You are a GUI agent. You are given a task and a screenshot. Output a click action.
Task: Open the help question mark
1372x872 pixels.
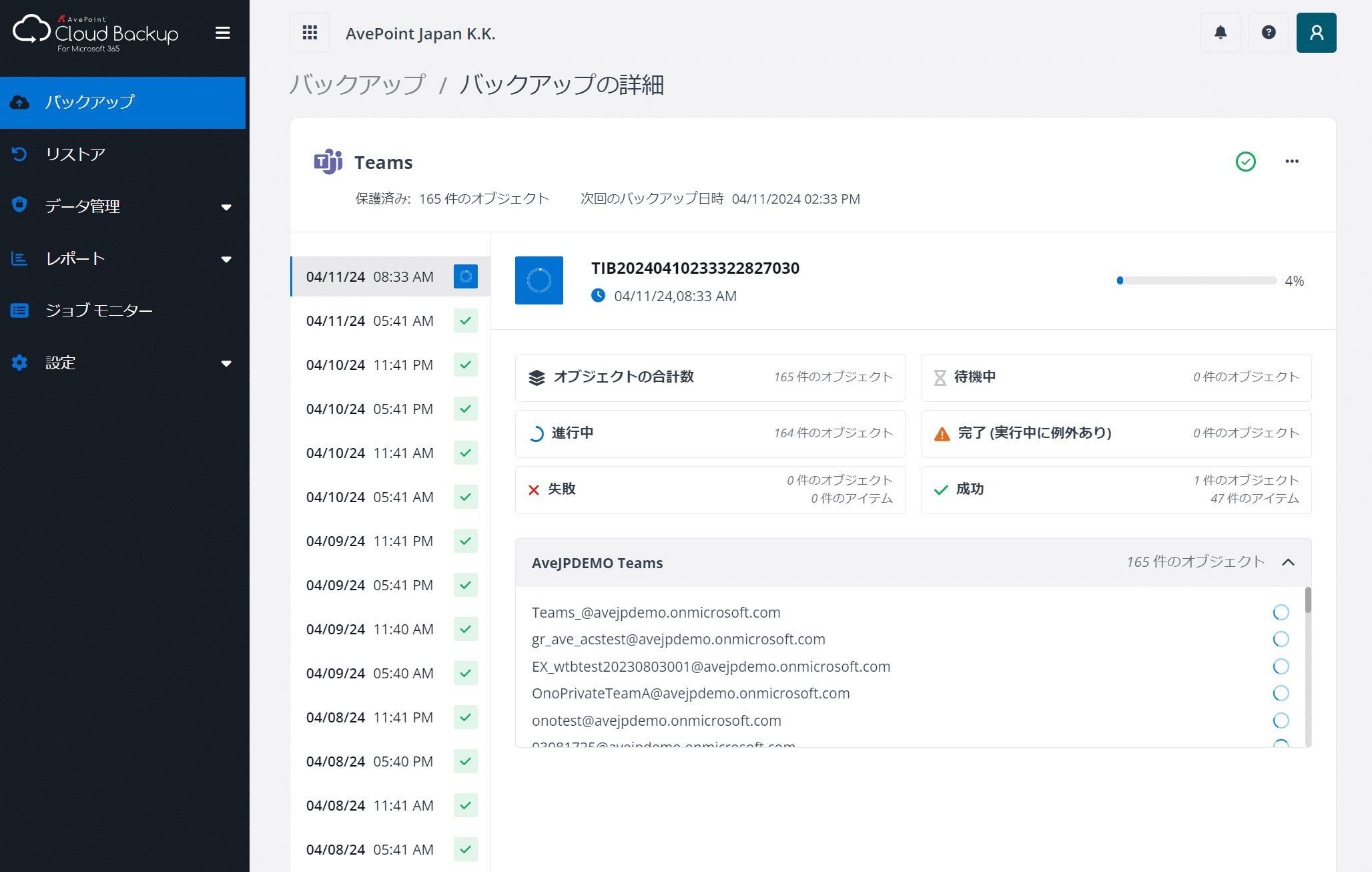click(x=1269, y=33)
